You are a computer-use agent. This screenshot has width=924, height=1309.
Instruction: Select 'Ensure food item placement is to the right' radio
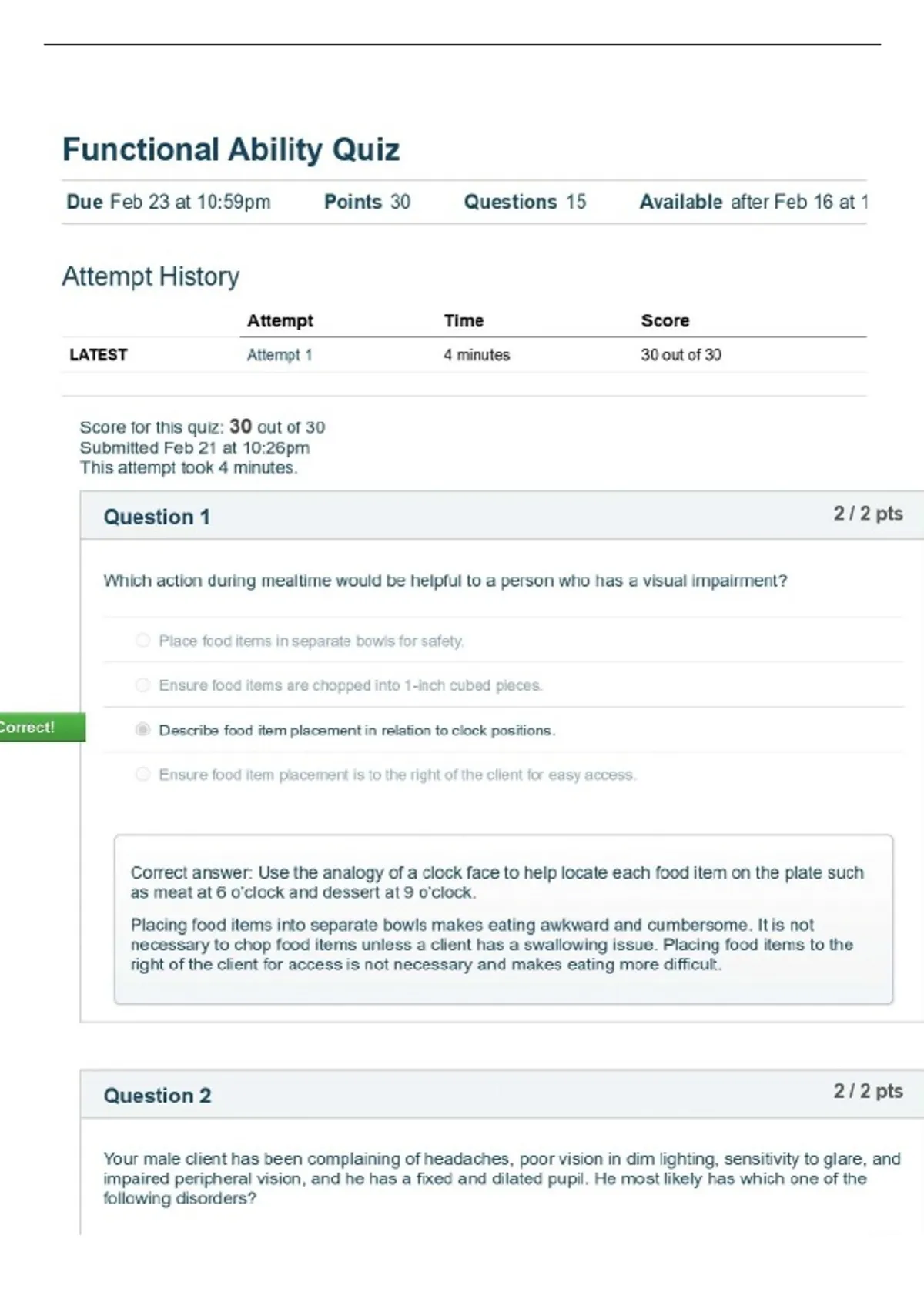tap(142, 775)
